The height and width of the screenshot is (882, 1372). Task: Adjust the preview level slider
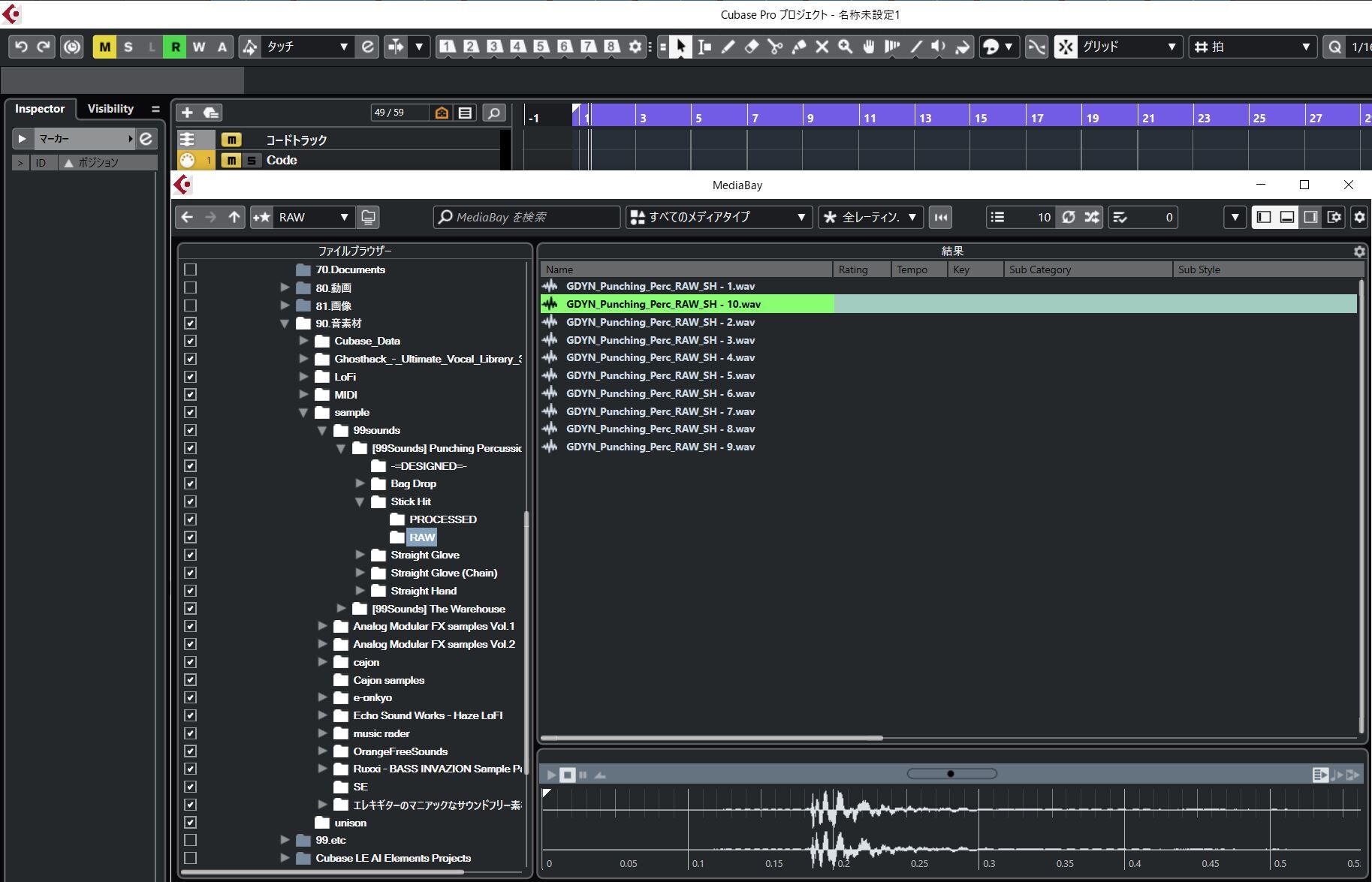pyautogui.click(x=951, y=774)
